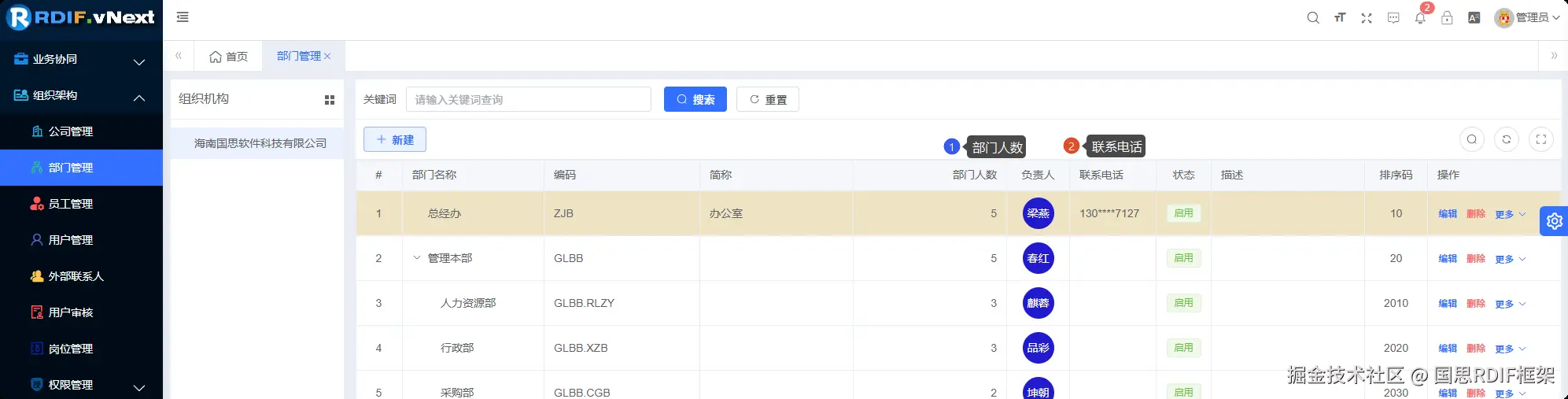Image resolution: width=1568 pixels, height=399 pixels.
Task: Open the 管理员 user dropdown
Action: [1527, 17]
